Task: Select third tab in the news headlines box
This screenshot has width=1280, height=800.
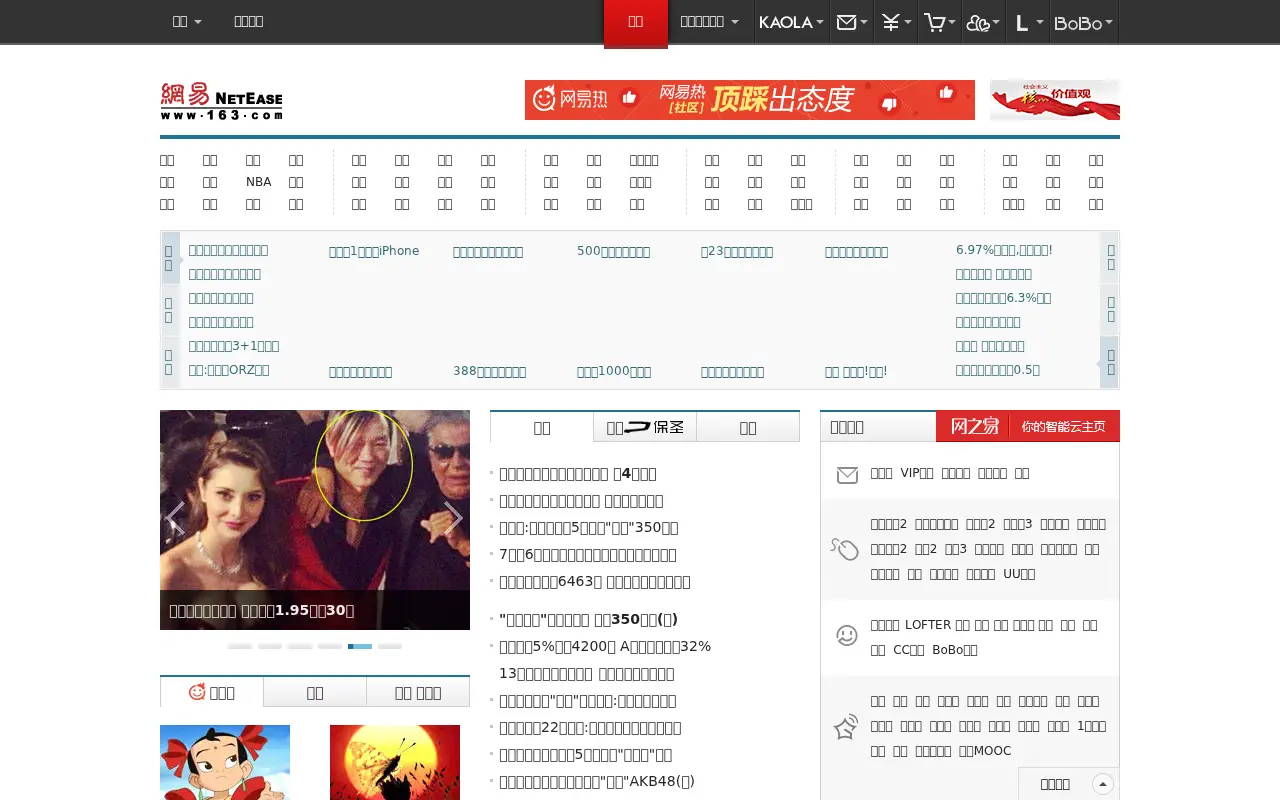Action: coord(748,427)
